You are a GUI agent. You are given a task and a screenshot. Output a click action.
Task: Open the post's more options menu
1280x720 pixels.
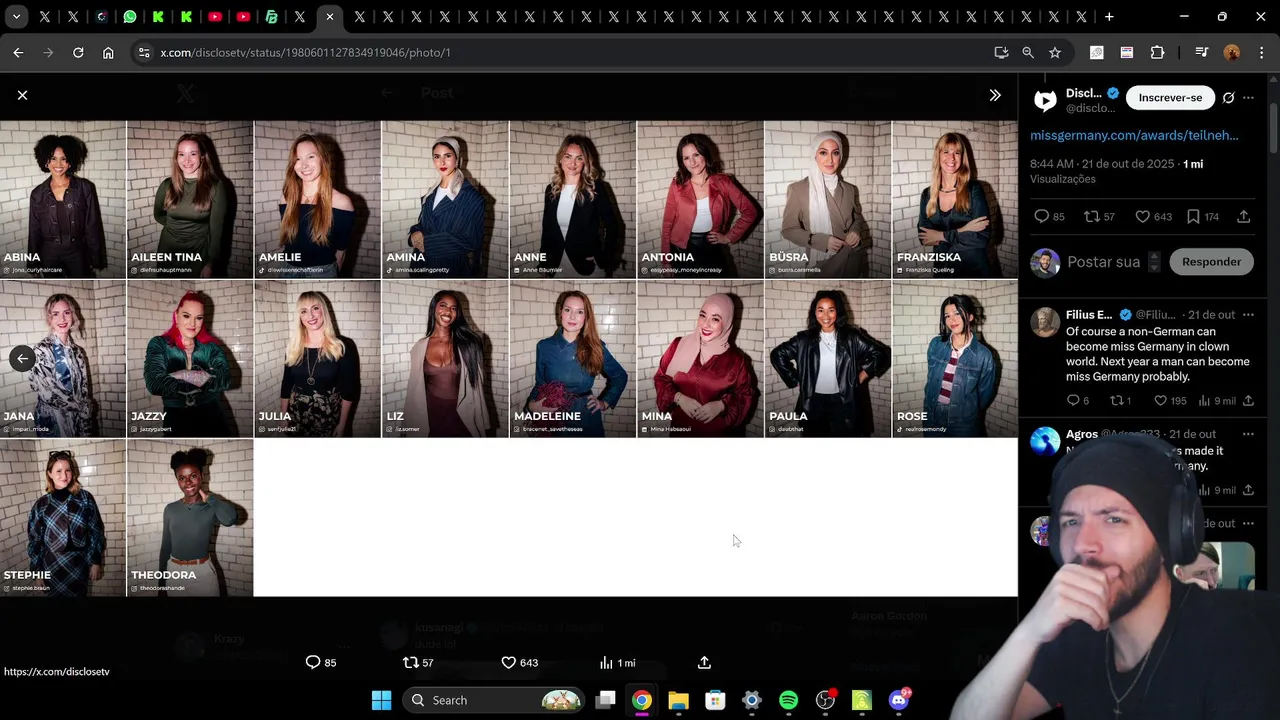[x=1248, y=98]
